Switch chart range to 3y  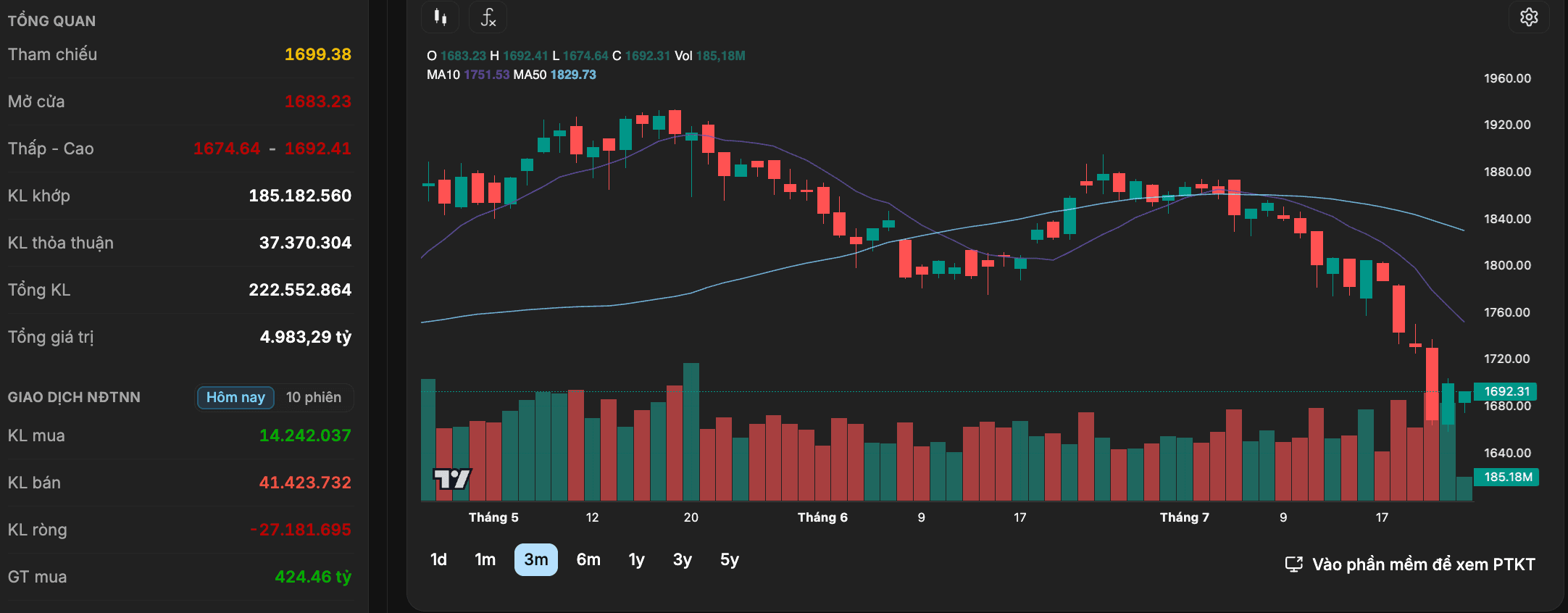pos(683,559)
